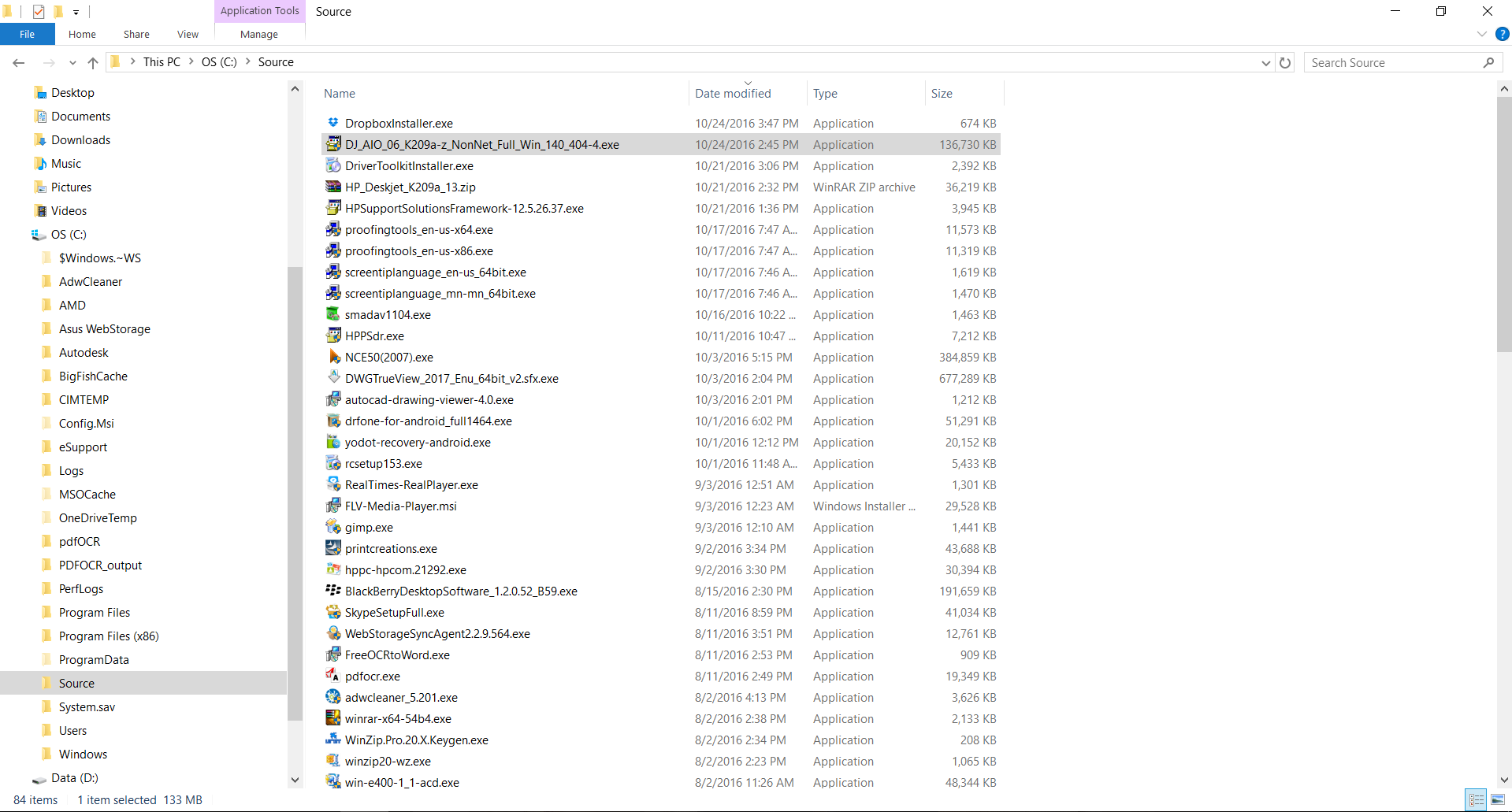
Task: Click chevron after OS (C:) in breadcrumb
Action: (x=248, y=61)
